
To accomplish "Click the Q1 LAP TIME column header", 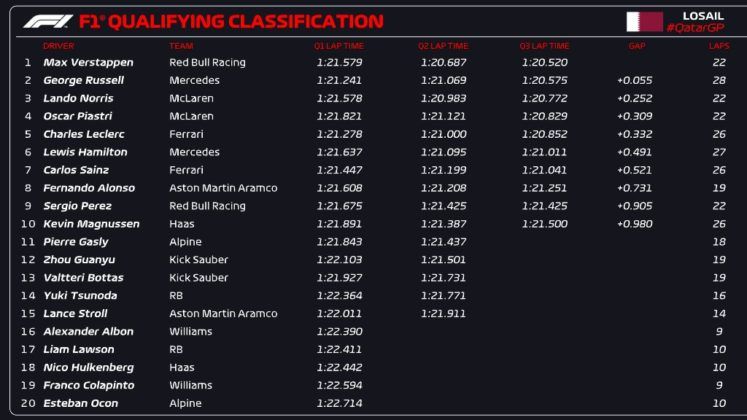I will click(339, 46).
